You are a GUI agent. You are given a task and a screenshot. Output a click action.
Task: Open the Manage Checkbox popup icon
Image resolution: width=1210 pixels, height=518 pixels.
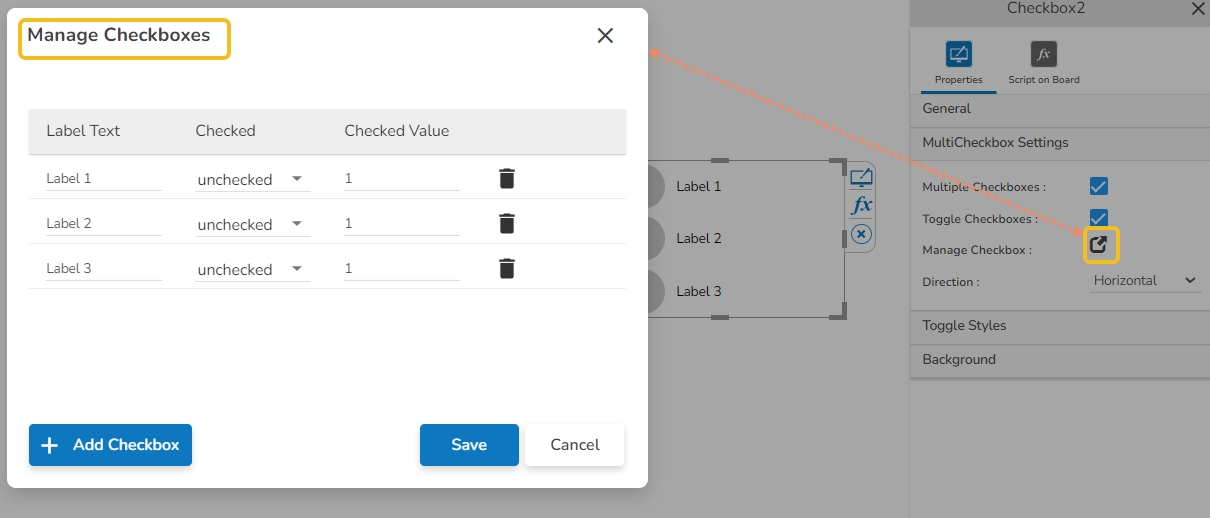click(1099, 245)
